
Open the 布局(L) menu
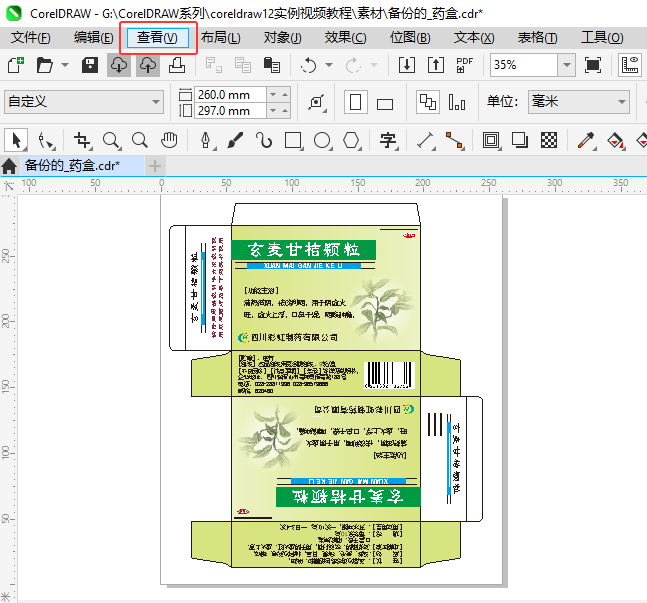pyautogui.click(x=221, y=38)
